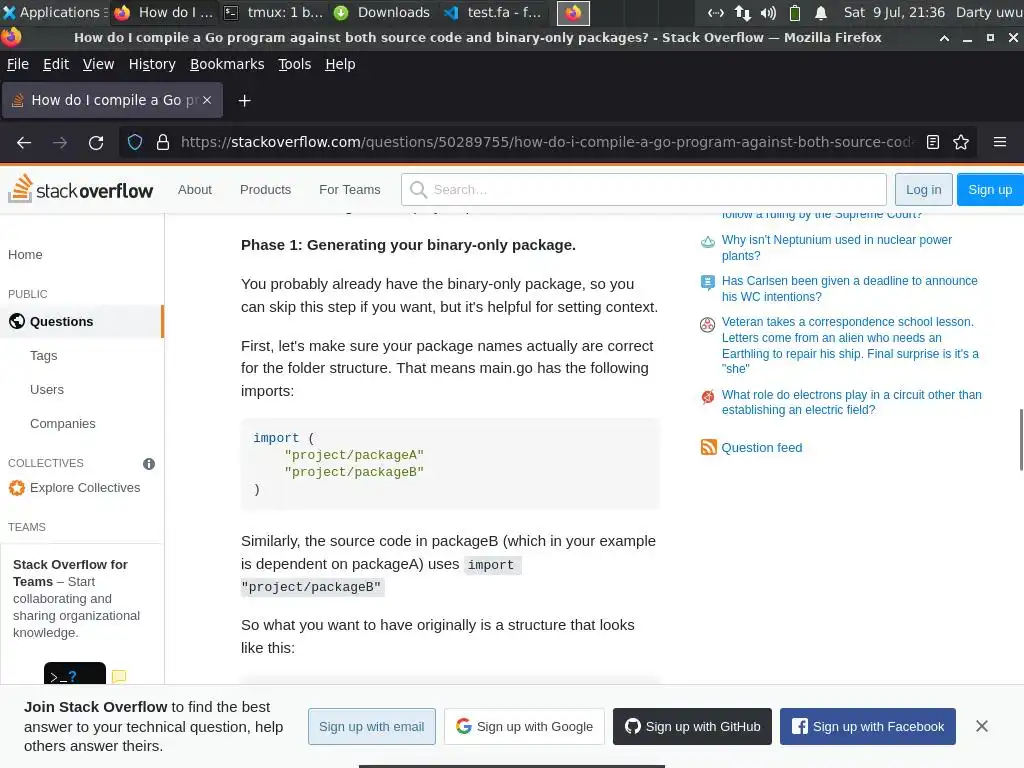Image resolution: width=1024 pixels, height=768 pixels.
Task: Click the Question feed RSS icon
Action: click(x=709, y=447)
